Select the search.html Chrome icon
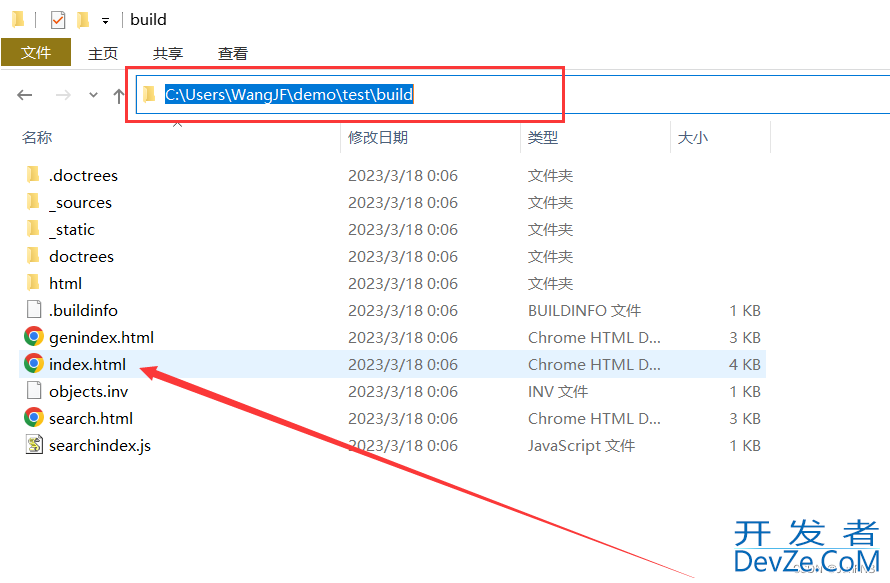This screenshot has width=890, height=583. point(33,418)
